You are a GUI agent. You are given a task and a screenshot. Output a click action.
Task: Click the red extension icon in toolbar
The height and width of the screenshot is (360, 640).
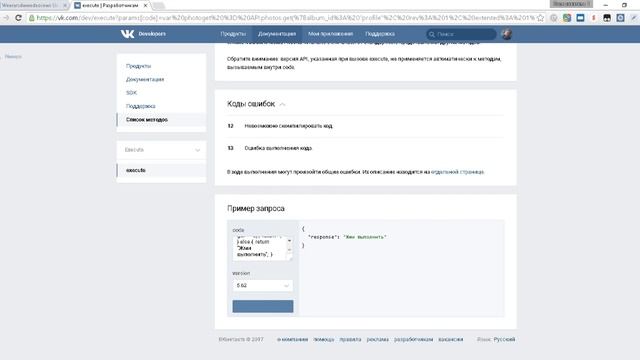pos(593,18)
